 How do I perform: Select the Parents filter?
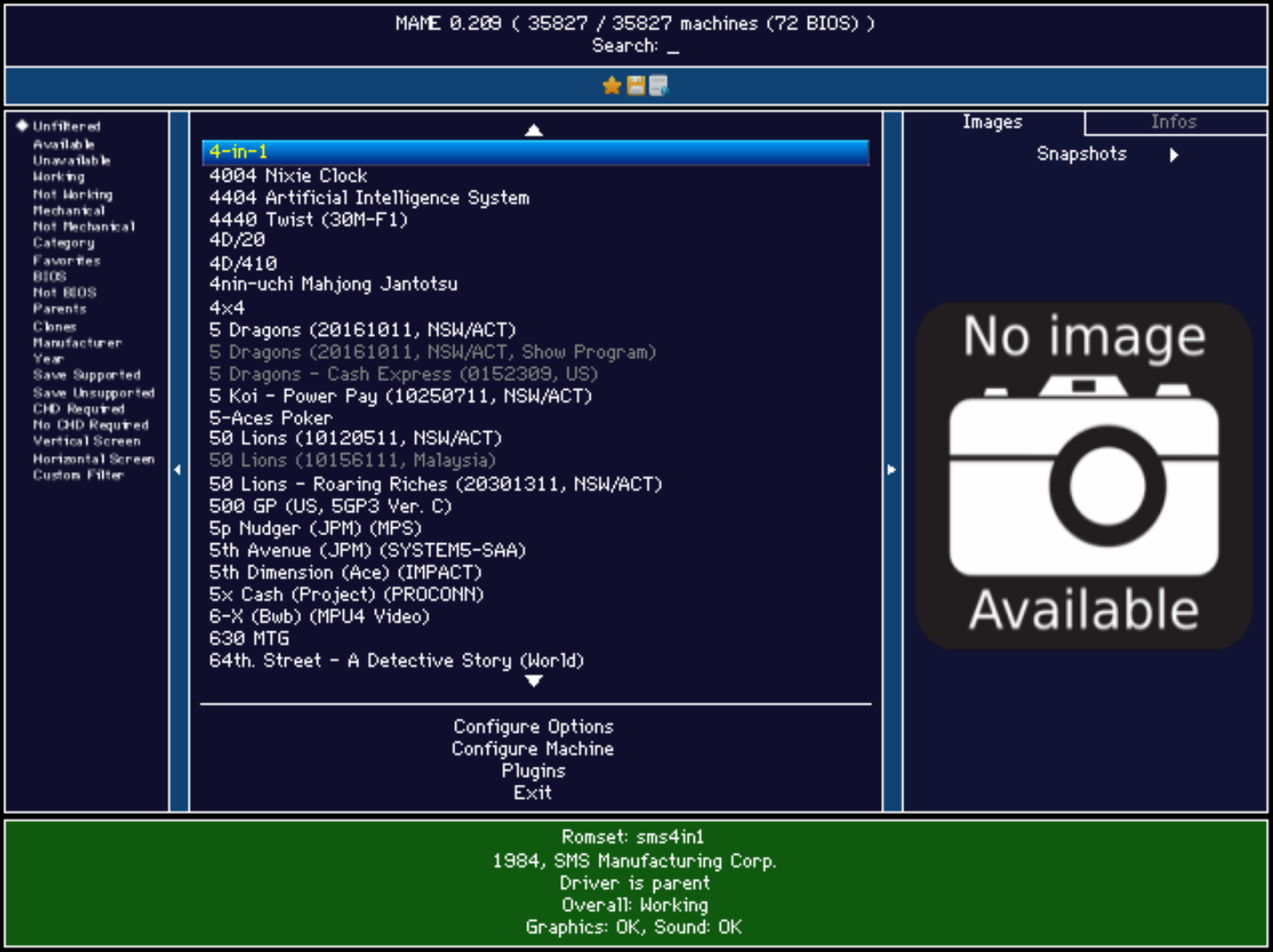tap(60, 308)
